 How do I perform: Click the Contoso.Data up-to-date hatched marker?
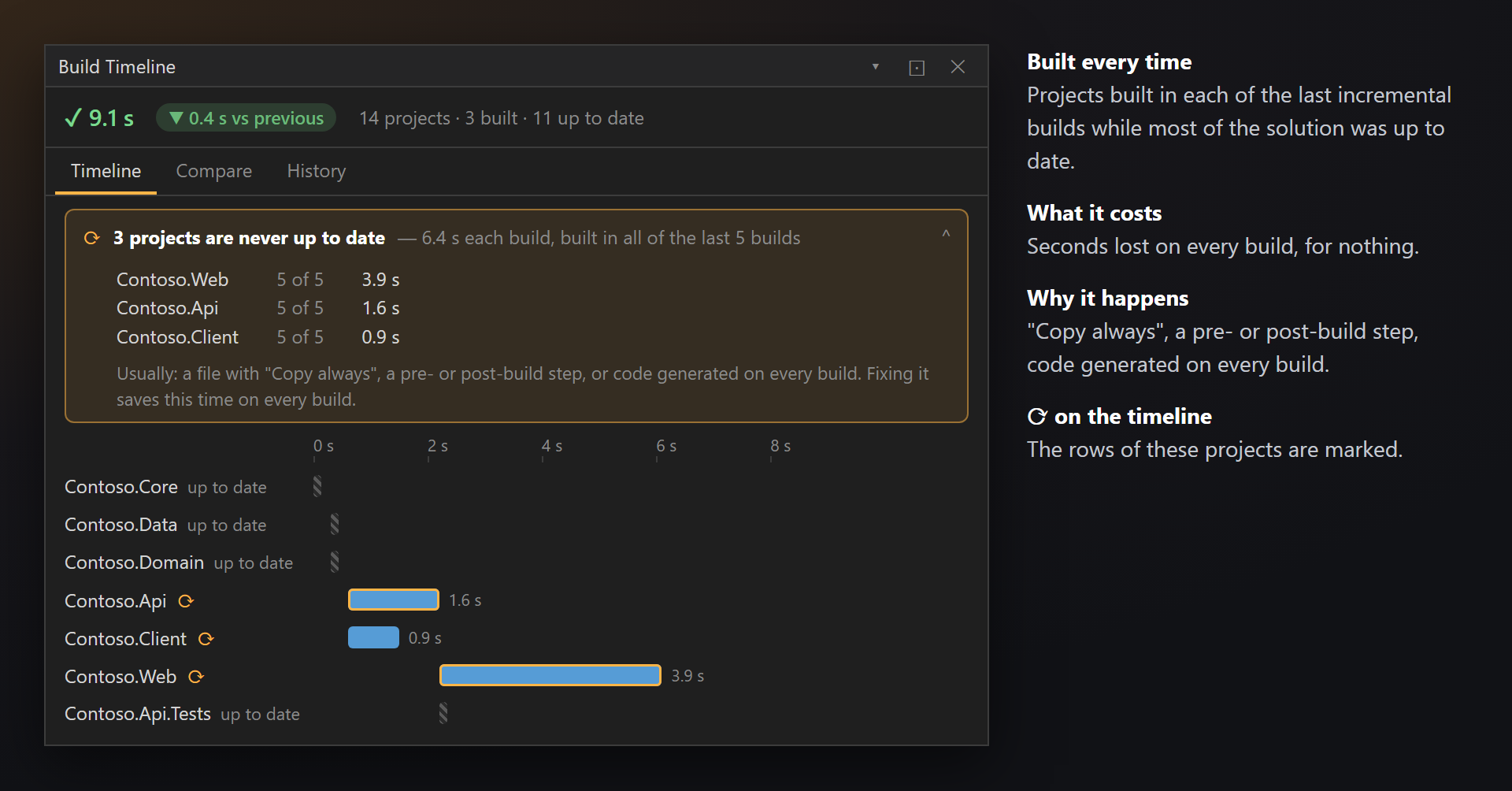(335, 524)
